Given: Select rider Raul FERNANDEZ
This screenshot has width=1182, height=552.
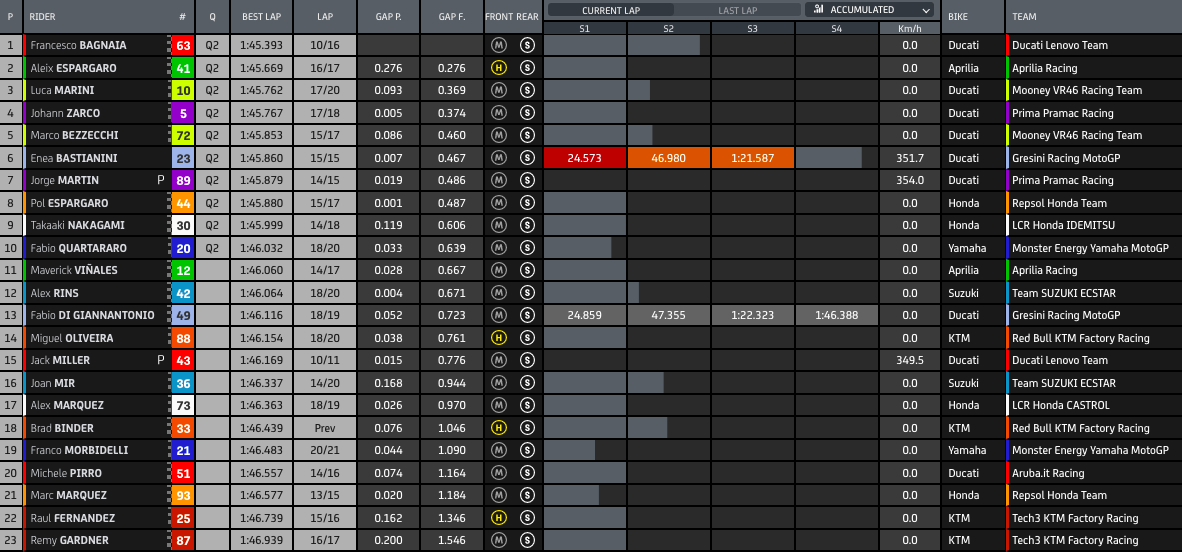Looking at the screenshot, I should pos(72,518).
